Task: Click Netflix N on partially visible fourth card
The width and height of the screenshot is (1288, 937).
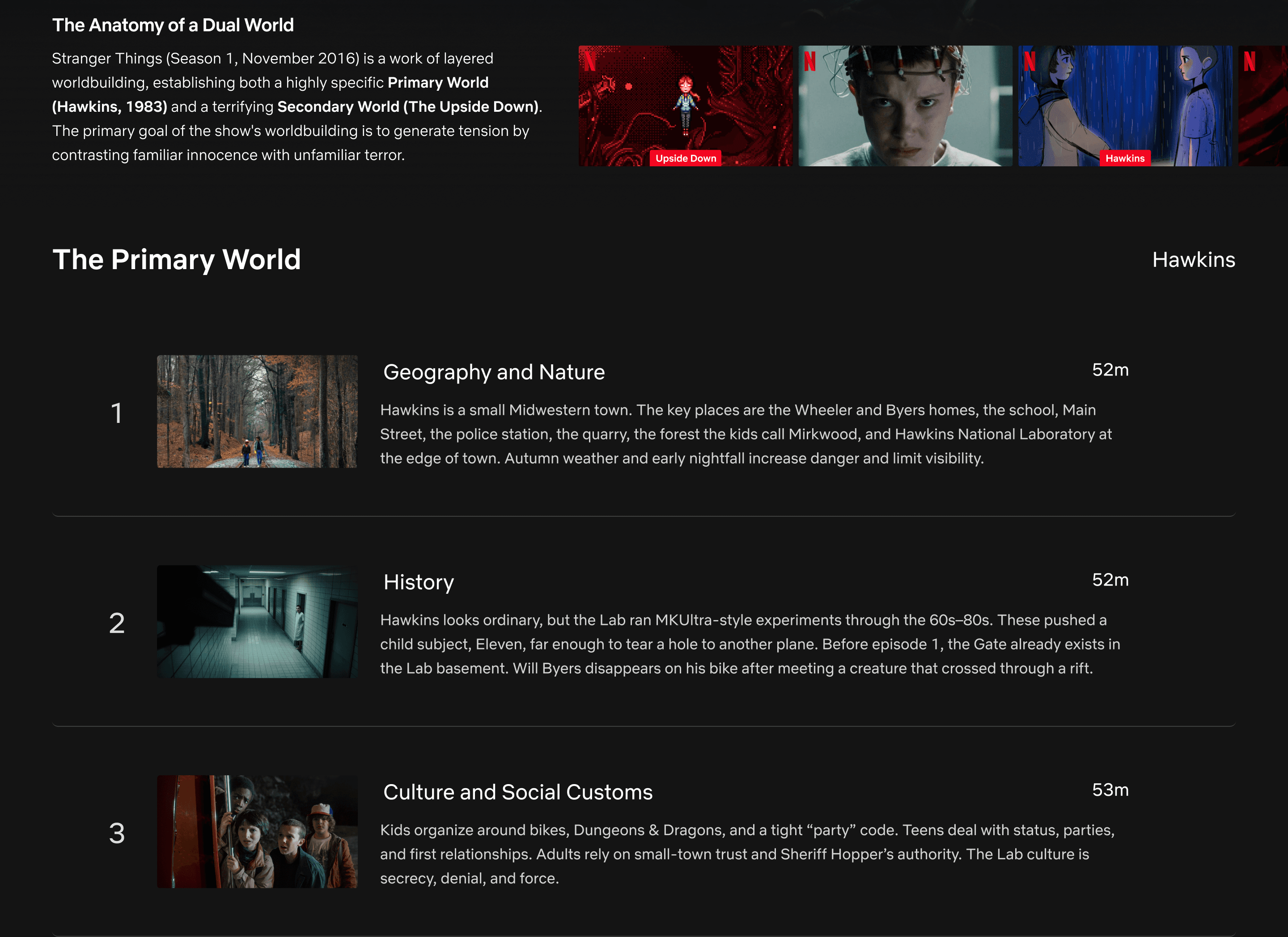Action: pos(1250,61)
